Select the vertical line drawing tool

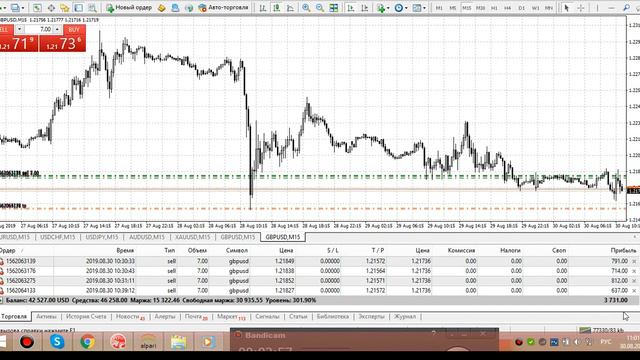pyautogui.click(x=597, y=8)
